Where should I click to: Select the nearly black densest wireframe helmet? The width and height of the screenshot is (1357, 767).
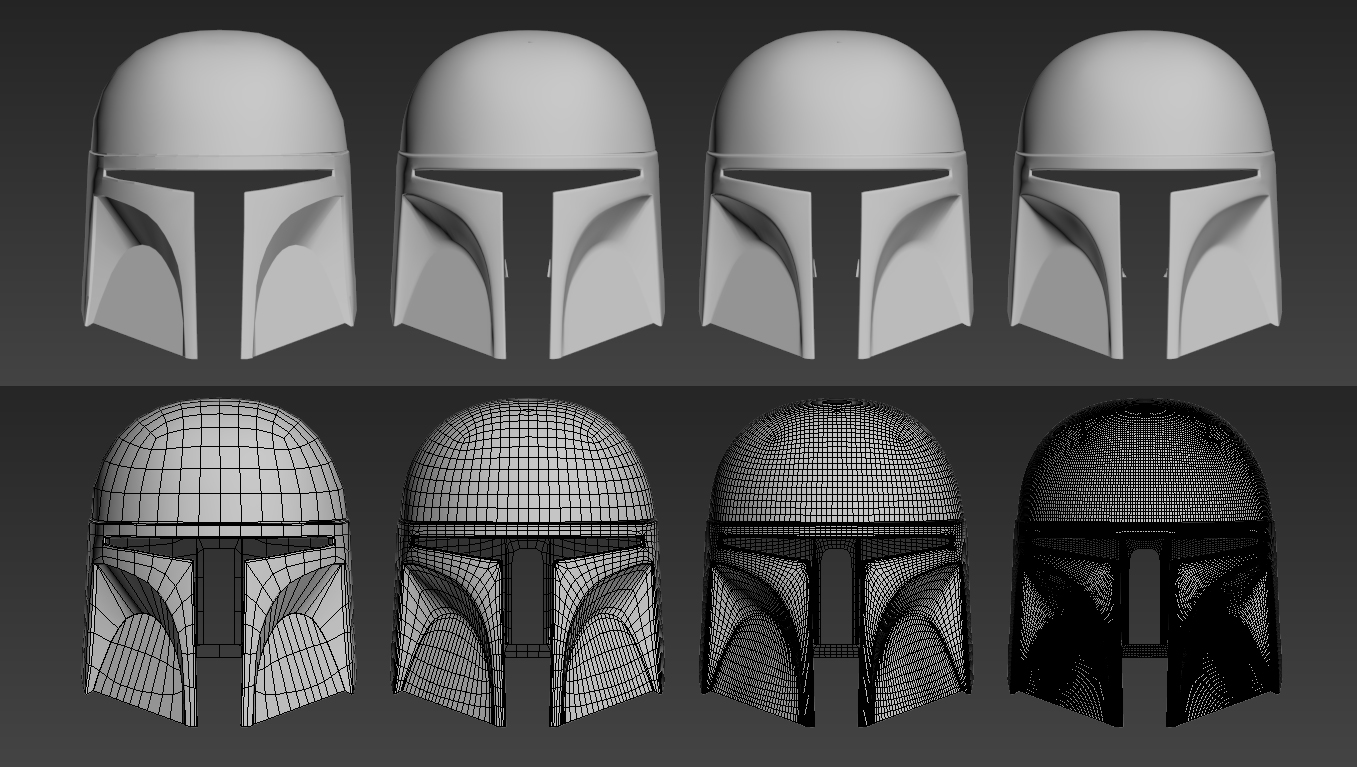click(x=1144, y=562)
